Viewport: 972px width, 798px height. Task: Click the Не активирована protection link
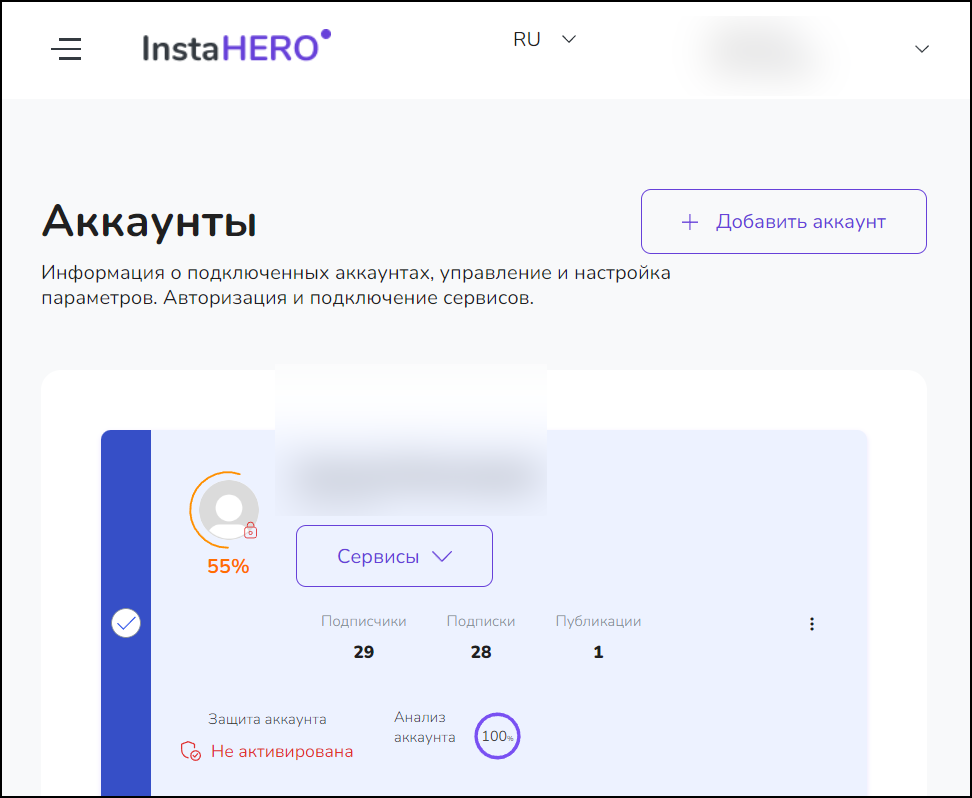(282, 751)
